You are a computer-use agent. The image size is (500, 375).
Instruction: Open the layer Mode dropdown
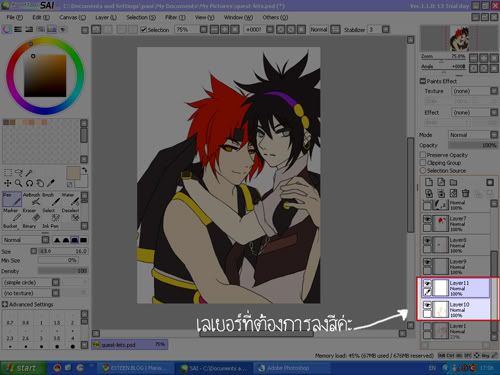pyautogui.click(x=473, y=135)
